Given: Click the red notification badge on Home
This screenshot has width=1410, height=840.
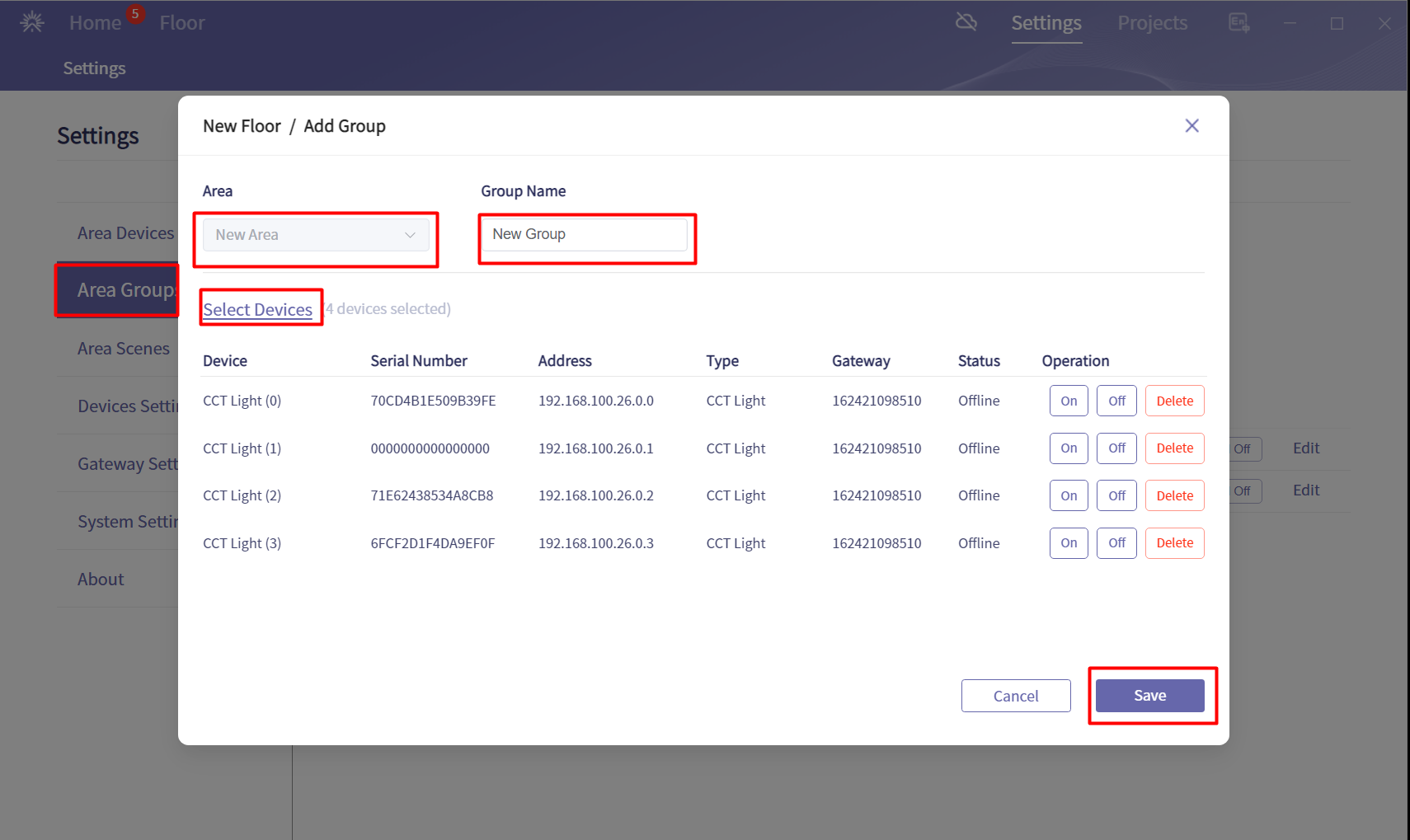Looking at the screenshot, I should 135,14.
